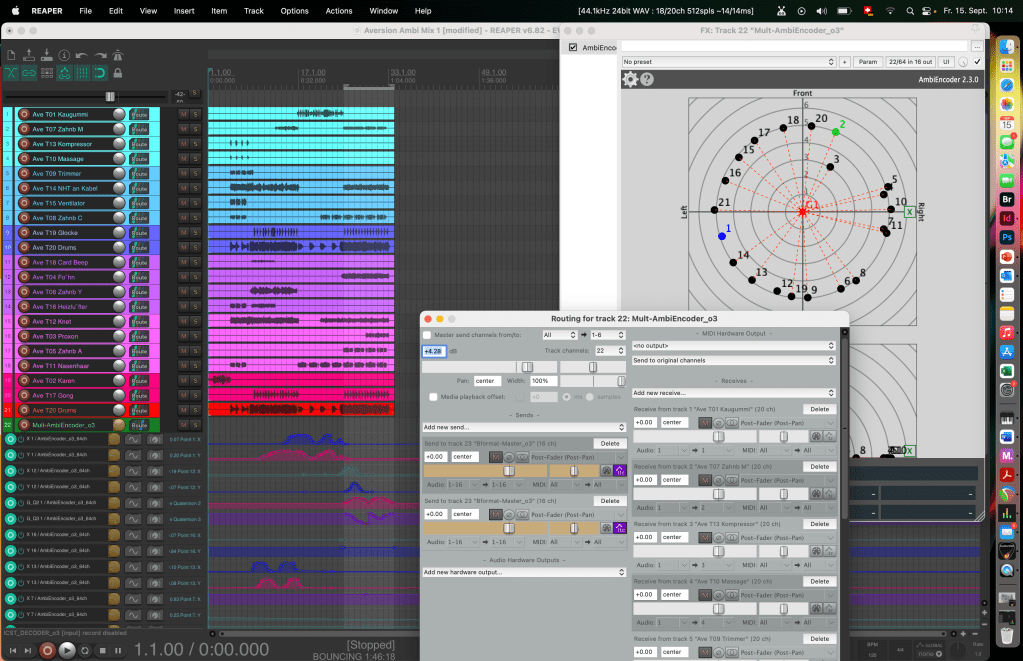Viewport: 1023px width, 661px height.
Task: Expand the Track channels dropdown
Action: [x=609, y=351]
